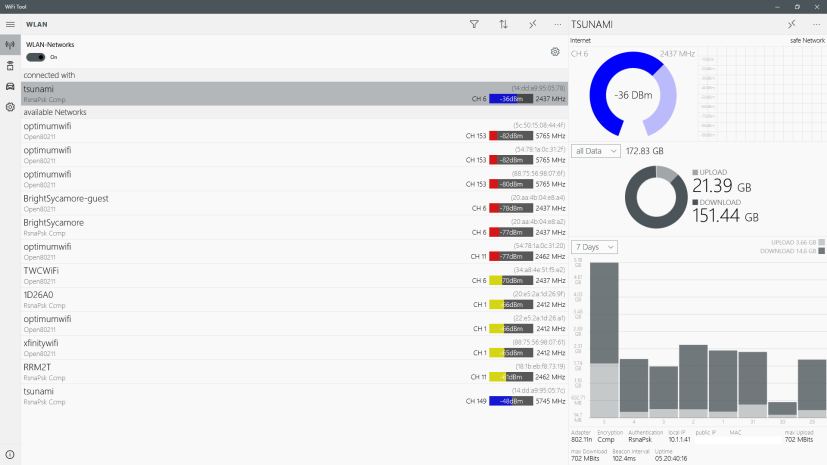Viewport: 827px width, 465px height.
Task: Select the xfinitywifi network row
Action: coord(294,348)
